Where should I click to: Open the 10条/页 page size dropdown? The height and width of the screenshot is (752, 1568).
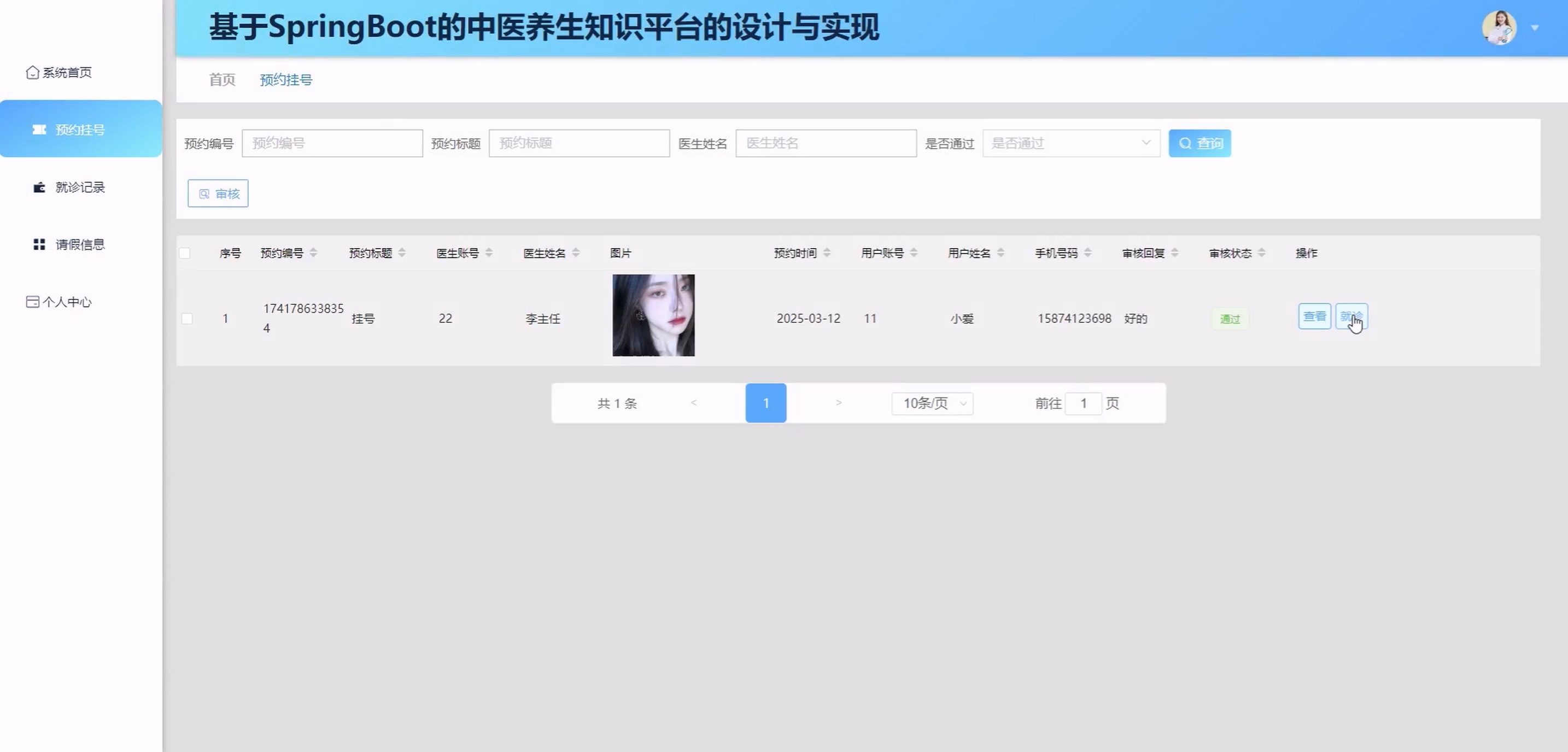[932, 403]
